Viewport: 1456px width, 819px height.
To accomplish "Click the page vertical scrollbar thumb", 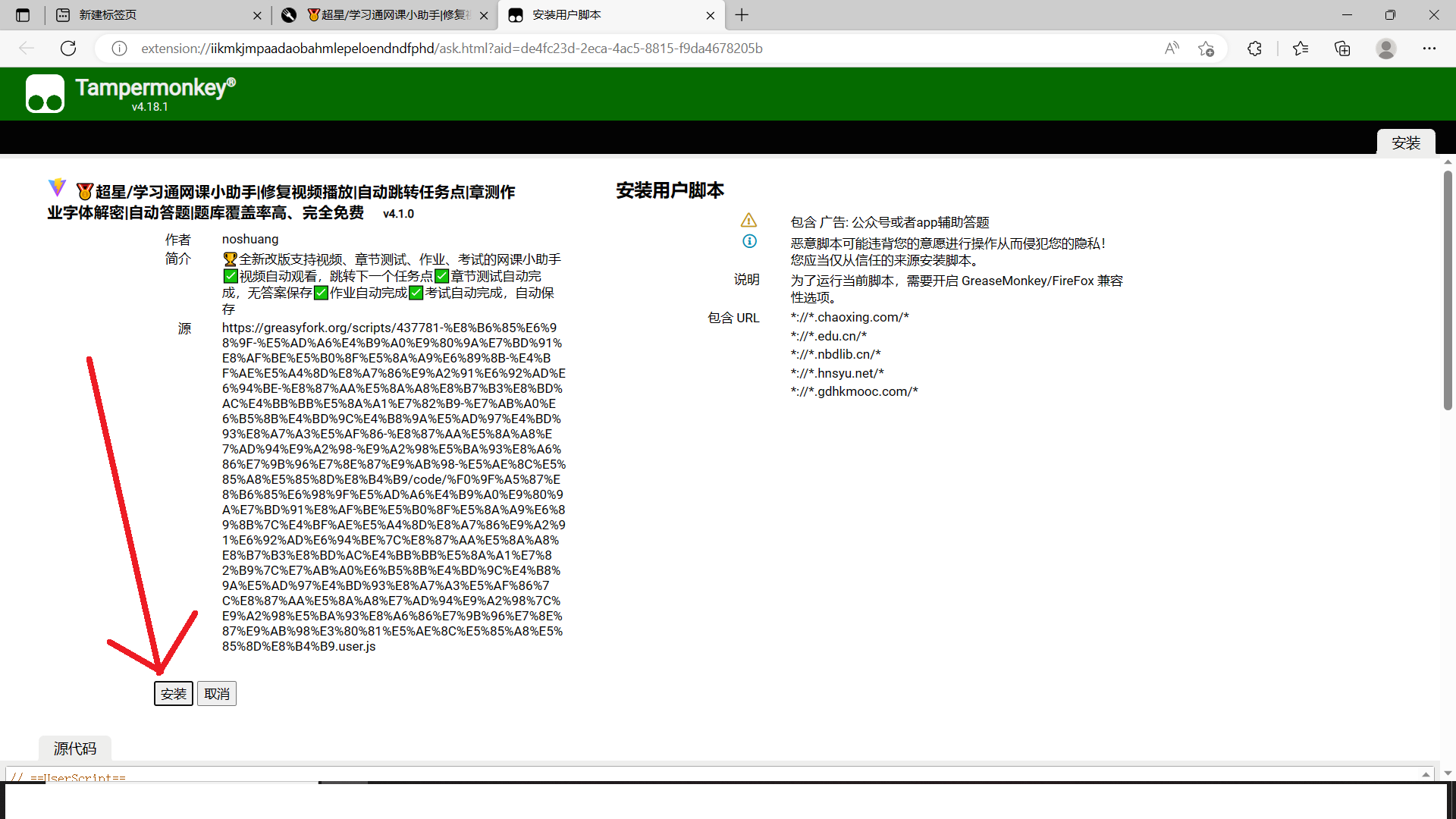I will 1448,290.
